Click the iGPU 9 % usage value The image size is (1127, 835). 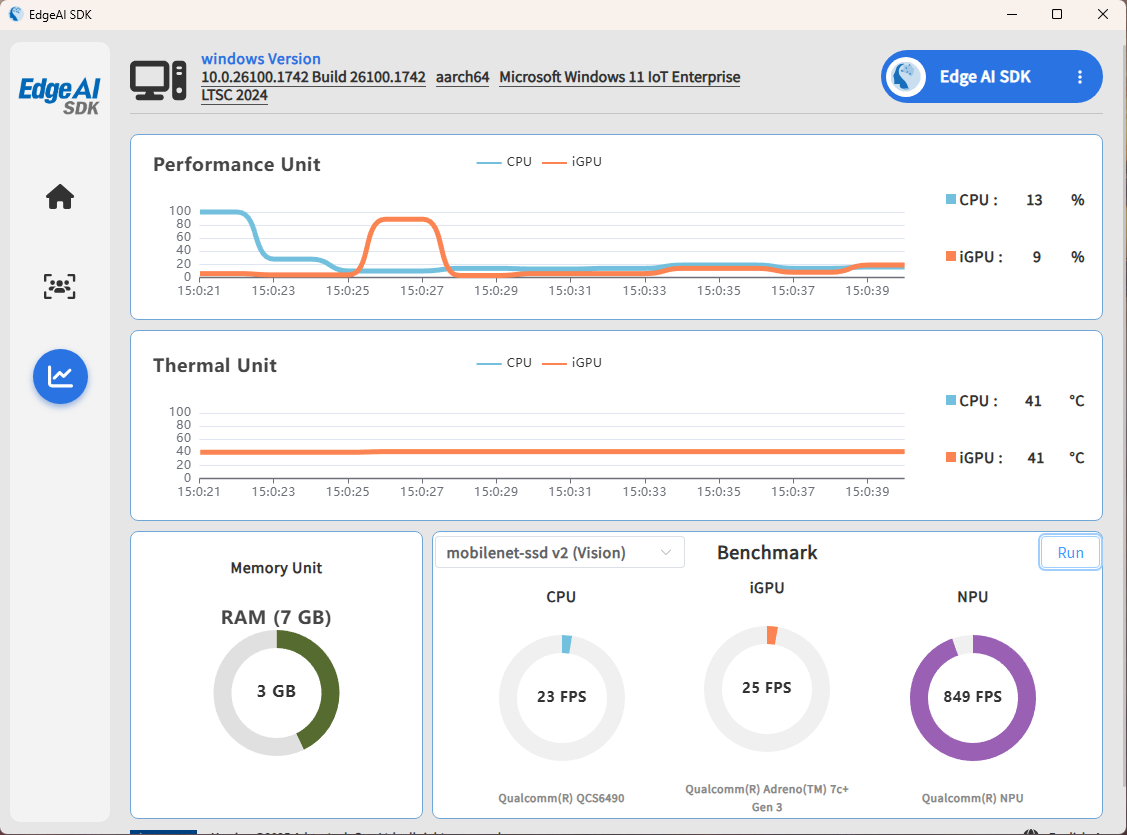point(1036,257)
